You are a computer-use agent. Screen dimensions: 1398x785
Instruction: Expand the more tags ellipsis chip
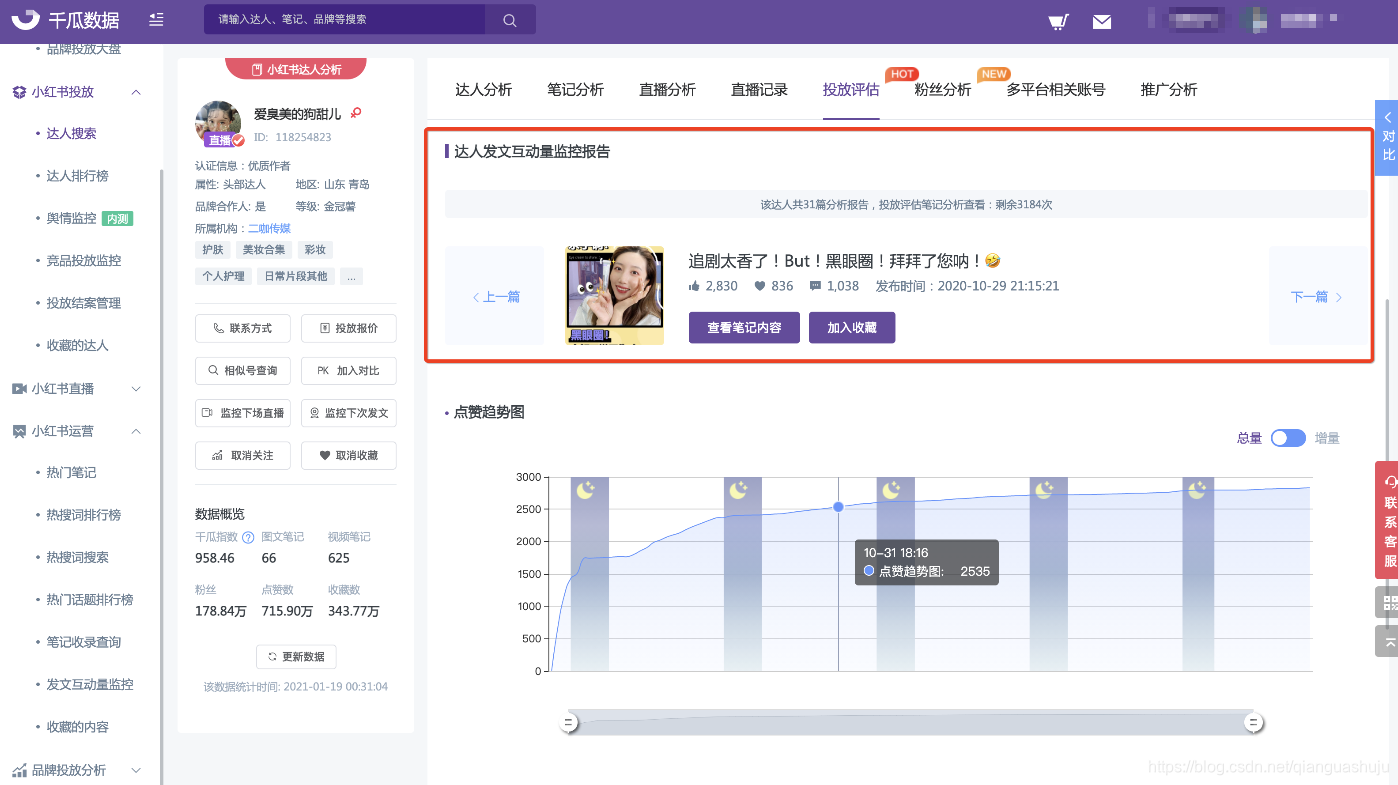click(x=351, y=276)
